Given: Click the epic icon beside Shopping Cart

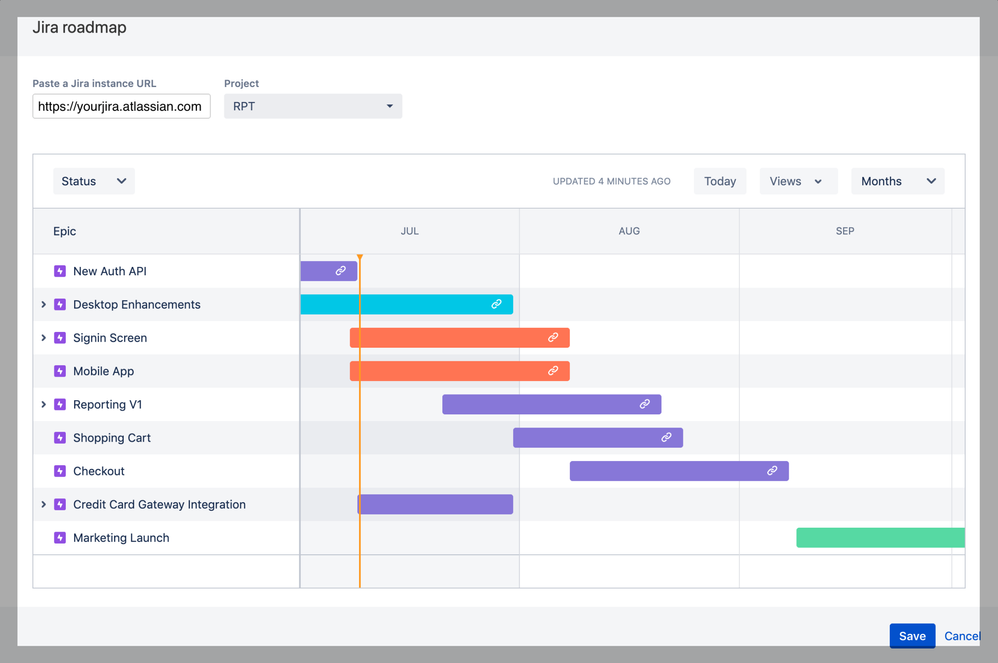Looking at the screenshot, I should pyautogui.click(x=60, y=438).
